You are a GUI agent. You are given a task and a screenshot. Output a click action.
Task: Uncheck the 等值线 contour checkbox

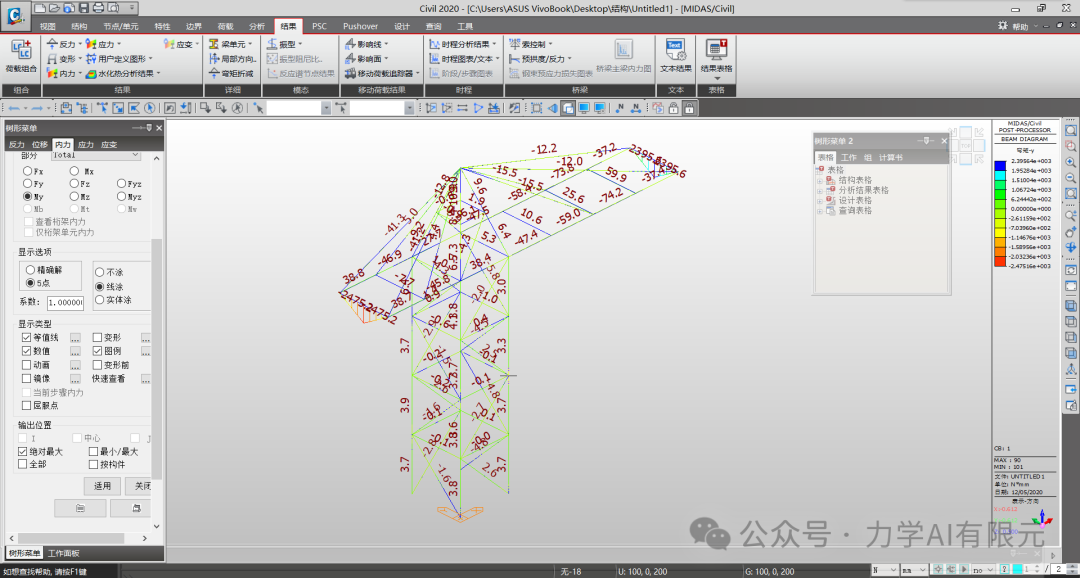pos(26,338)
